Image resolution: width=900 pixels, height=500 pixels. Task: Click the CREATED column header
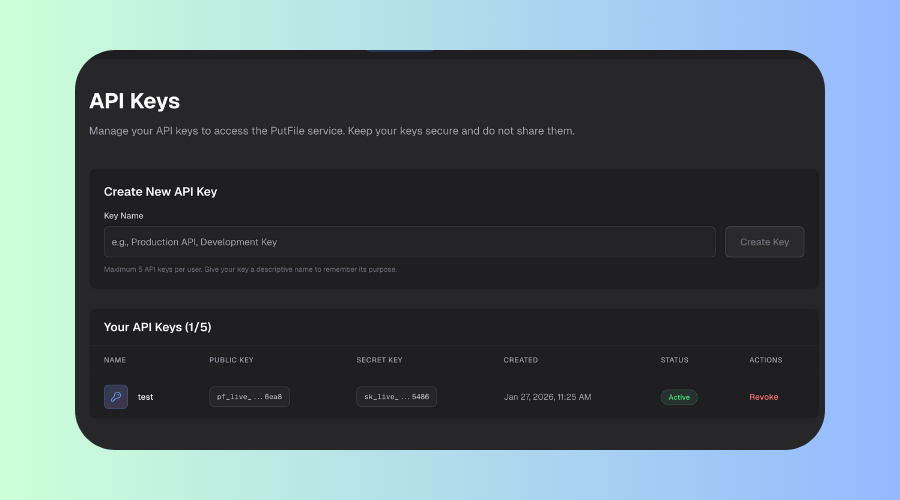coord(521,360)
